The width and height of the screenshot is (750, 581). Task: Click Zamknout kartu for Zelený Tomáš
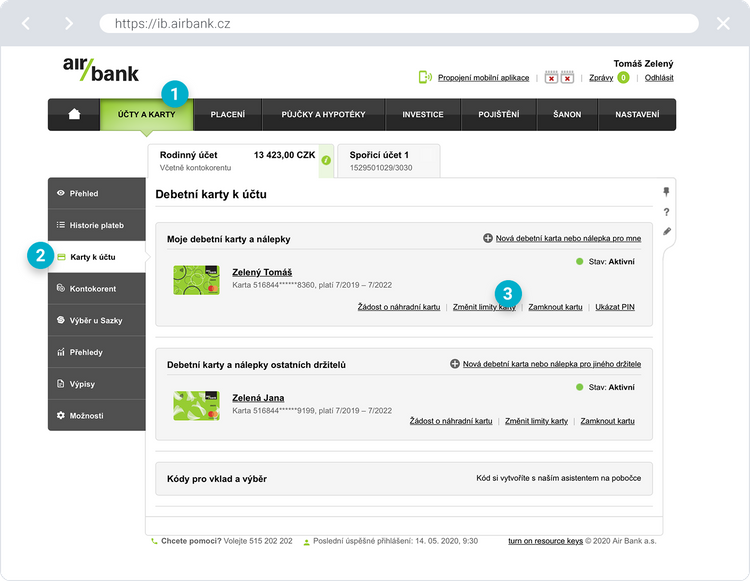[x=555, y=307]
